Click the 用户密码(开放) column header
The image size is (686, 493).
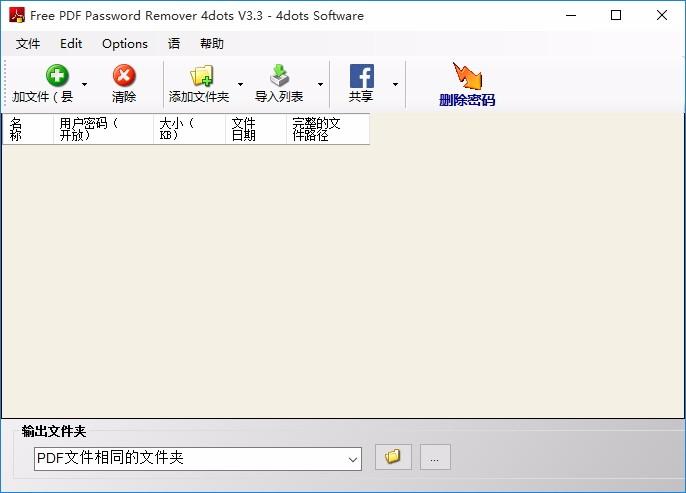pos(103,129)
